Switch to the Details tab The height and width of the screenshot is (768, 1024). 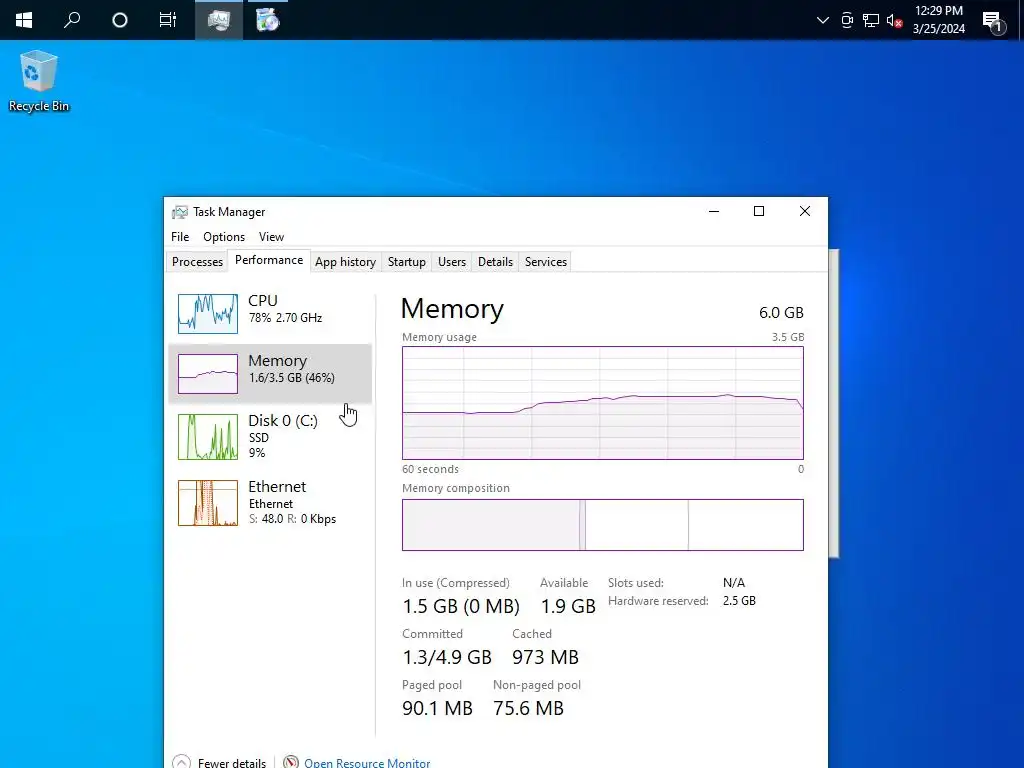pyautogui.click(x=495, y=262)
